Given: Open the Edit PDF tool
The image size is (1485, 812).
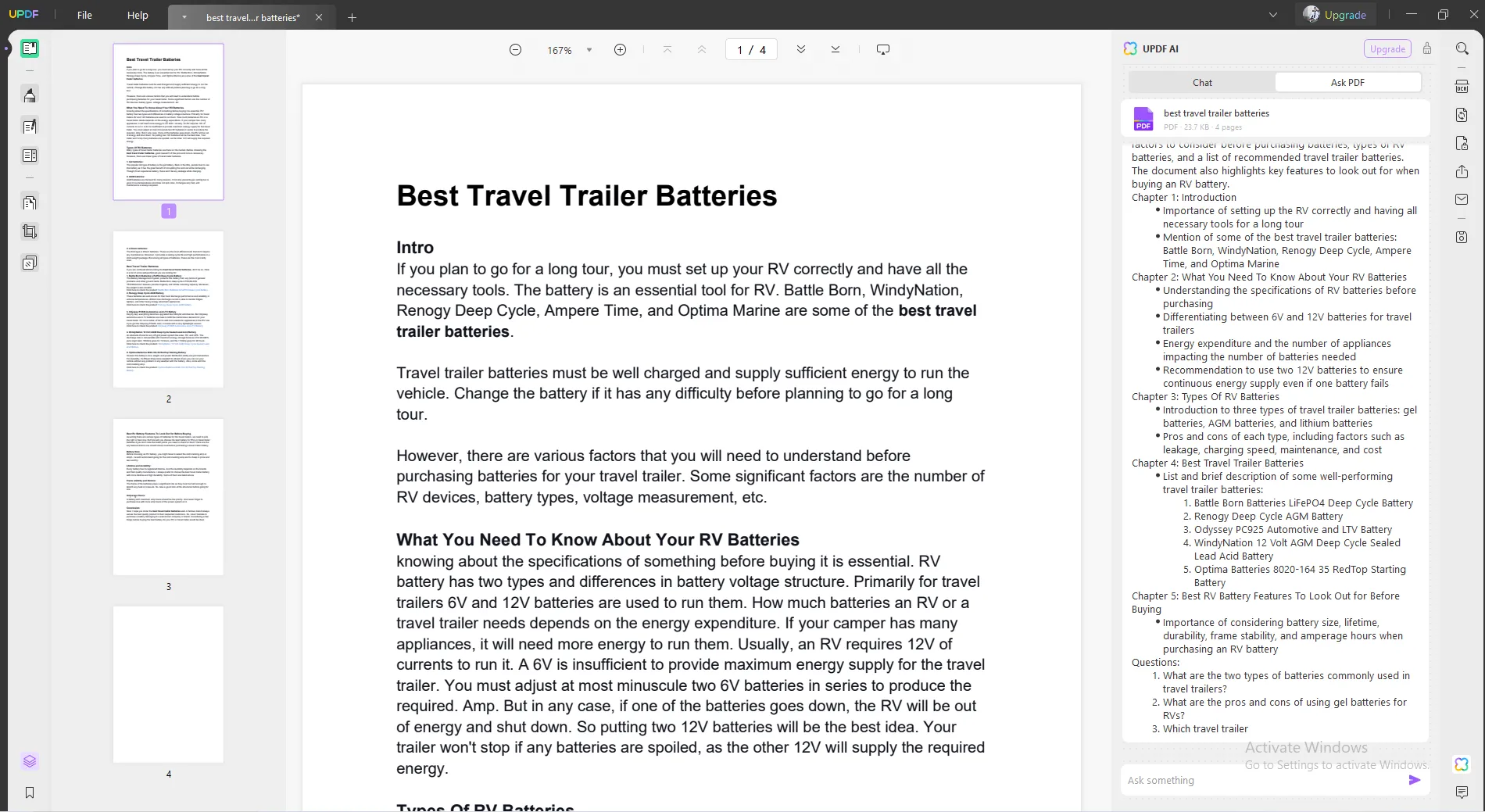Looking at the screenshot, I should (x=30, y=126).
